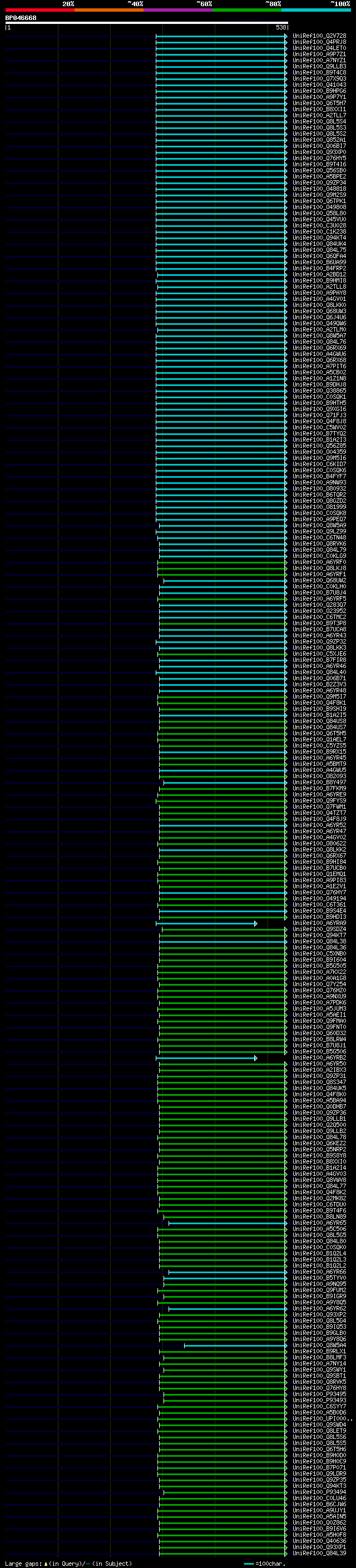Viewport: 356px width, 1568px height.
Task: Click the UniRef100_C3U028 label
Action: pyautogui.click(x=319, y=225)
